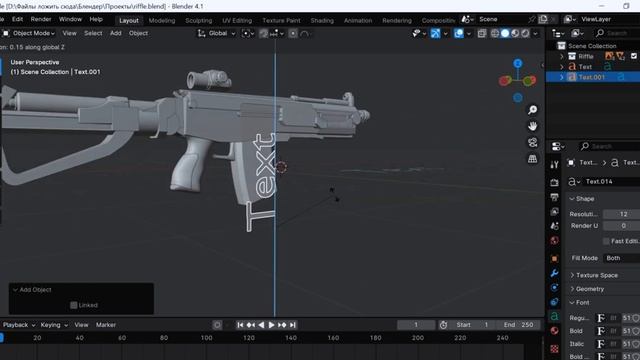Switch to the Modeling workspace tab
640x360 pixels.
pos(162,20)
